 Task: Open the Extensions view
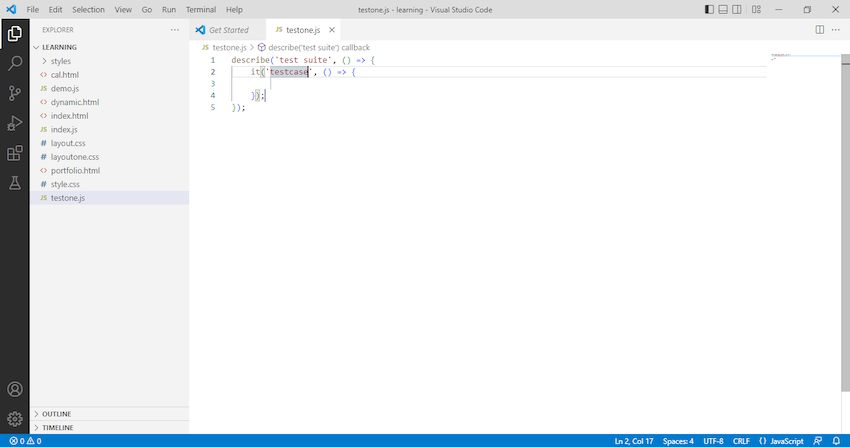(15, 153)
